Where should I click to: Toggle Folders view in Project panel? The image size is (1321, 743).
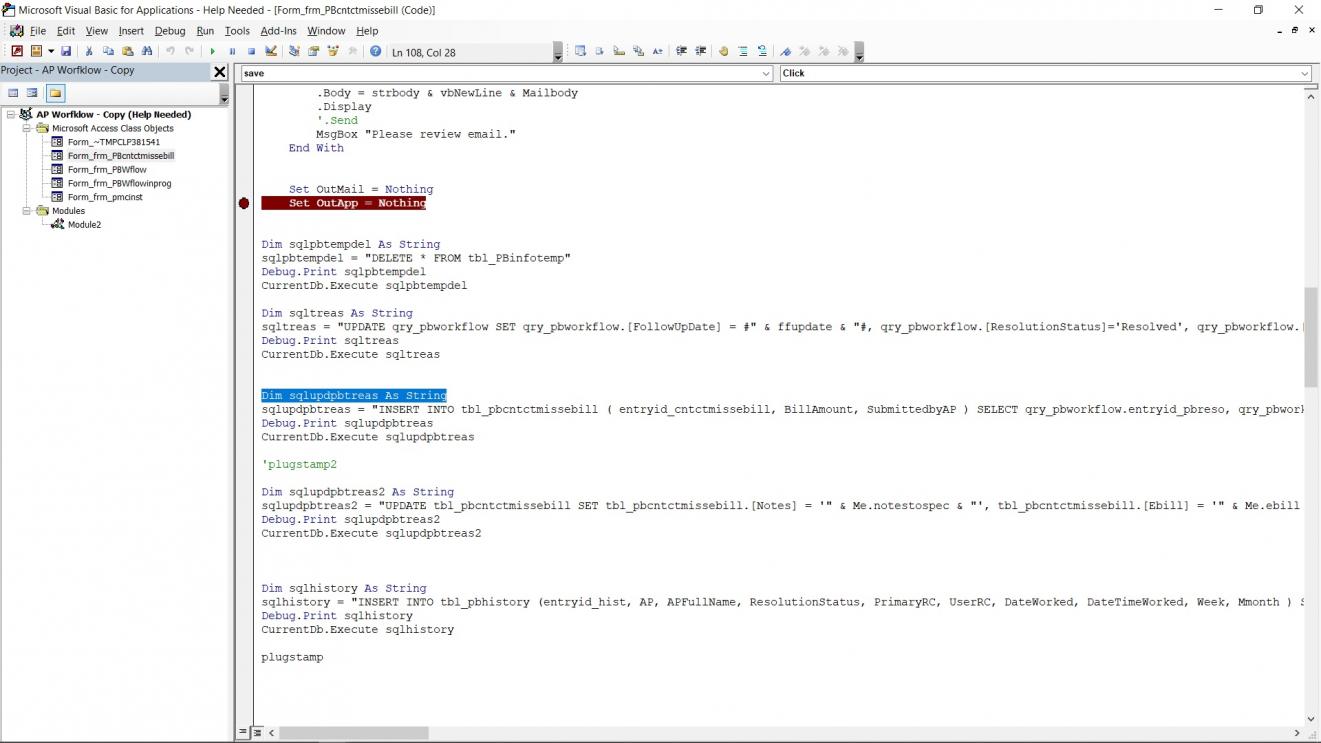pos(55,93)
